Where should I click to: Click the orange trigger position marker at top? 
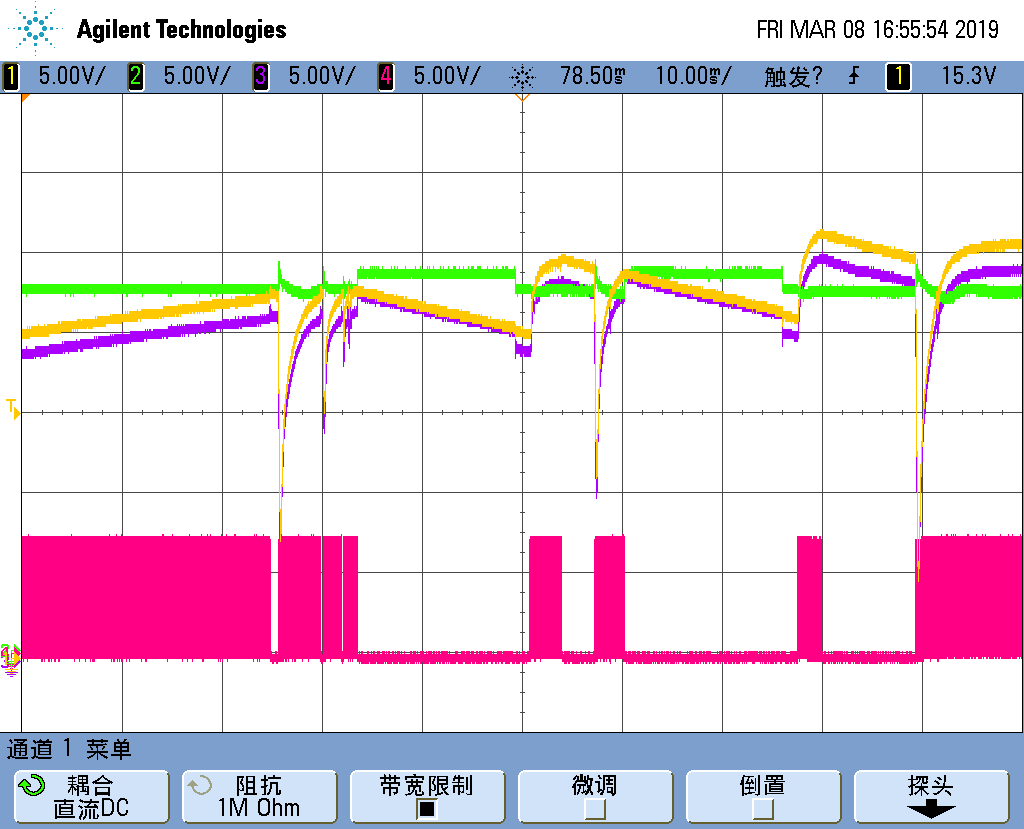pos(522,97)
